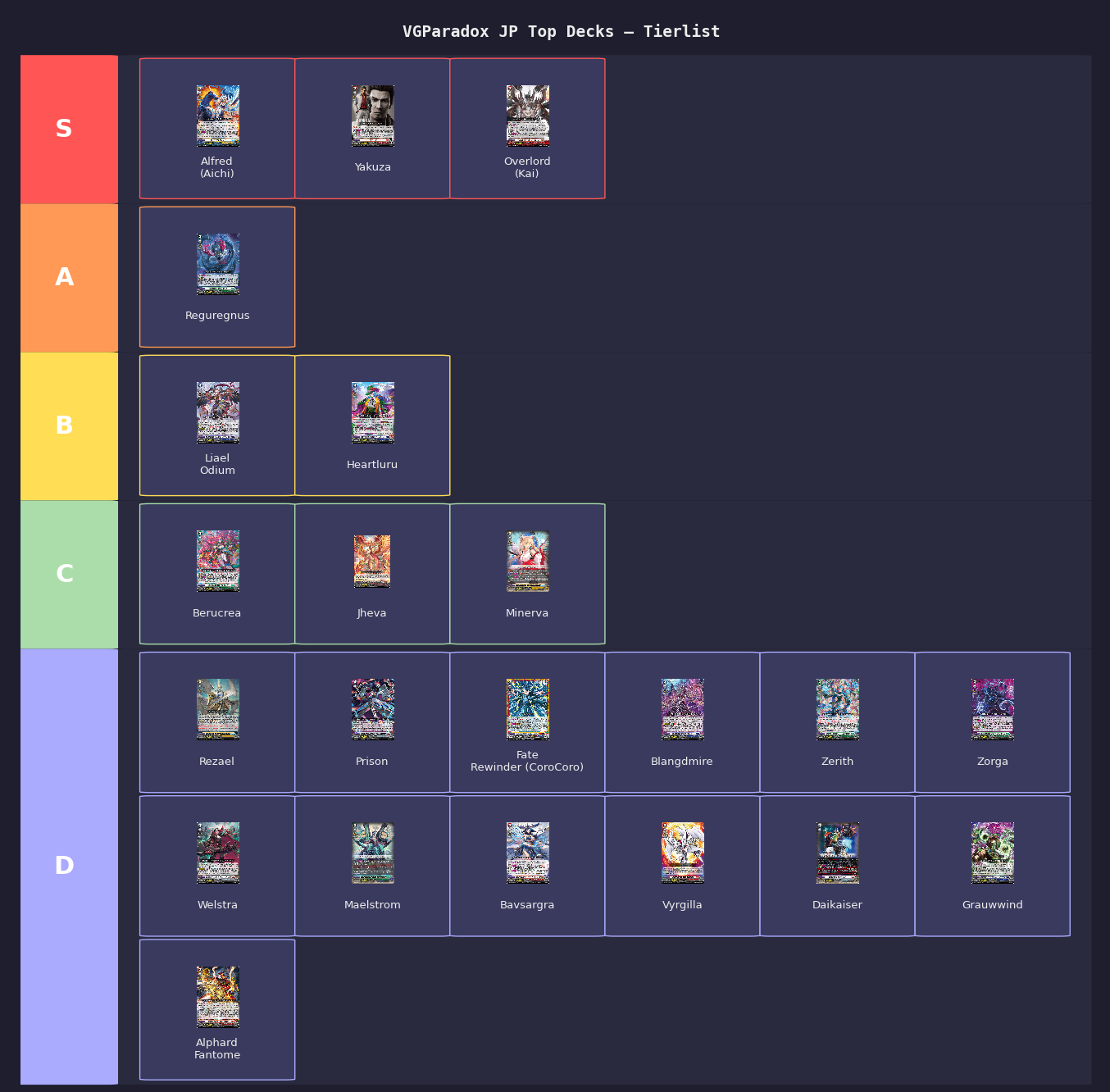Select the "Fate Rewinder (CoroCoro)" name text
The image size is (1110, 1092).
(527, 761)
